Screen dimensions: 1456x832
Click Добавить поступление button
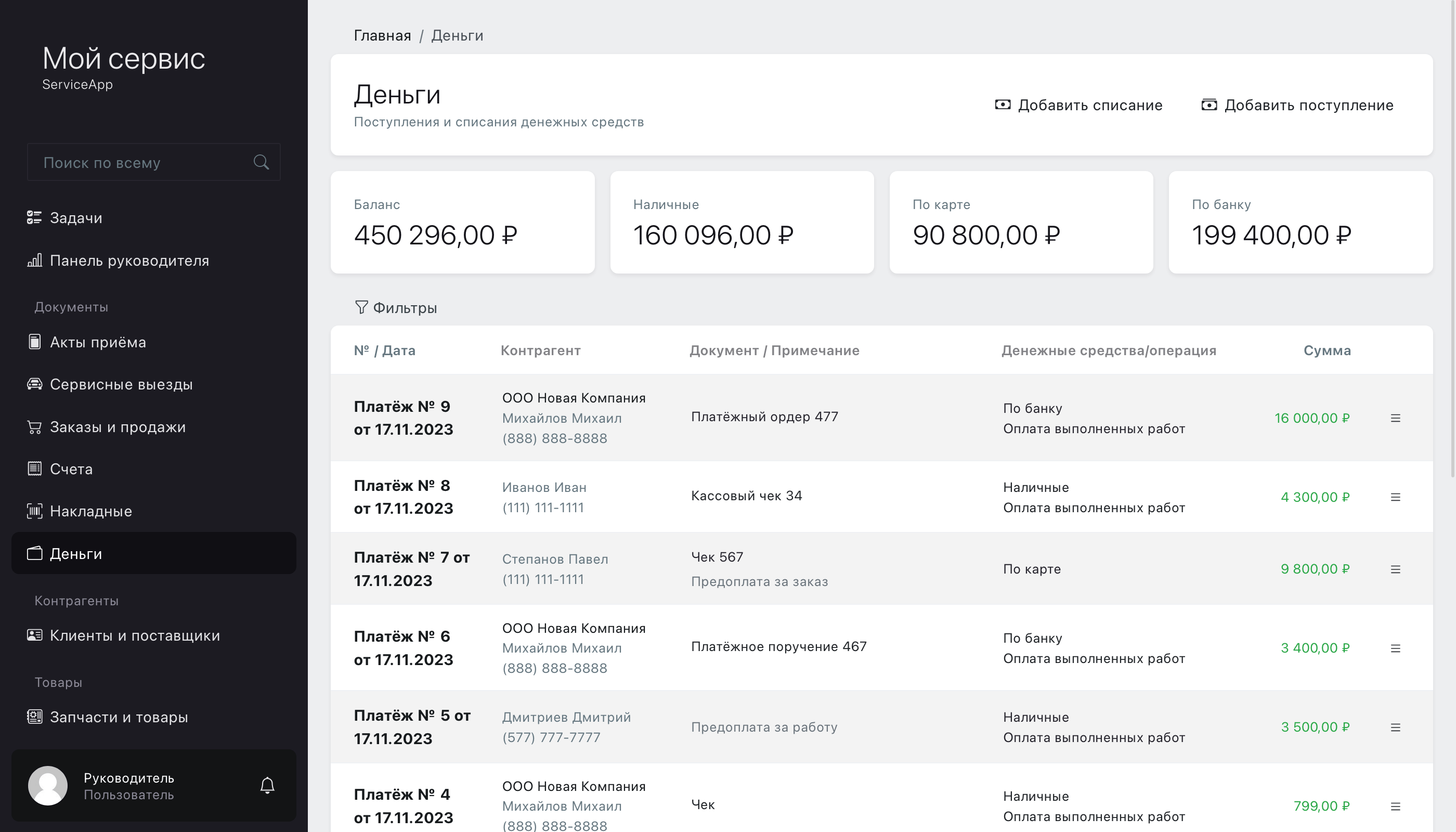[1297, 105]
